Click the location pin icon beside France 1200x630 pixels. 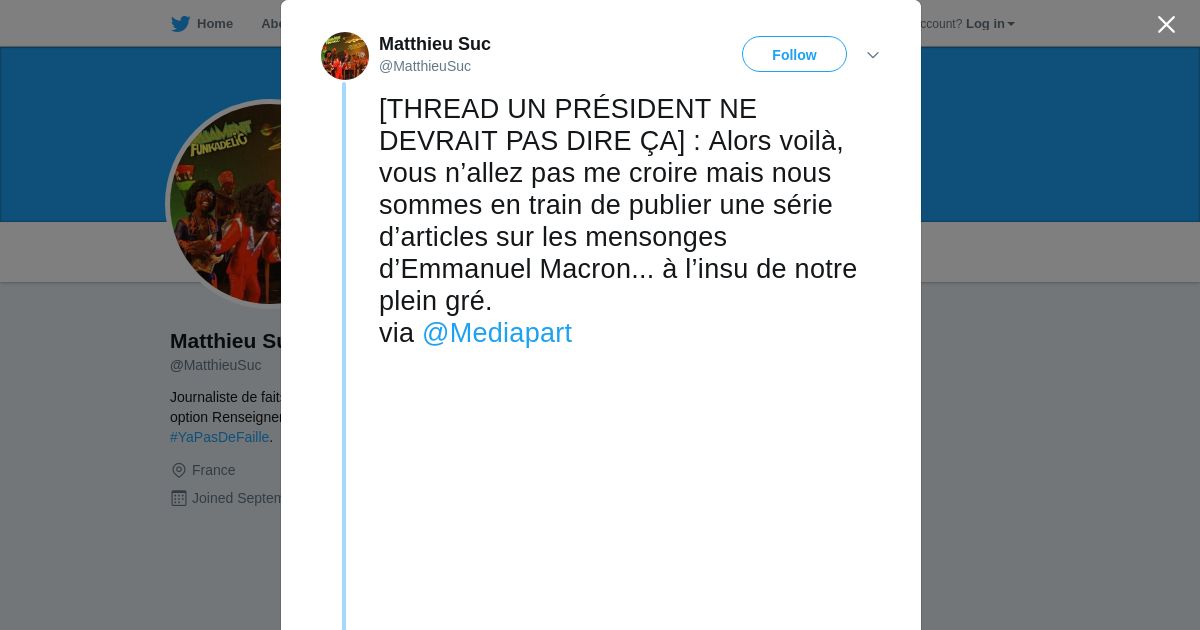click(179, 470)
